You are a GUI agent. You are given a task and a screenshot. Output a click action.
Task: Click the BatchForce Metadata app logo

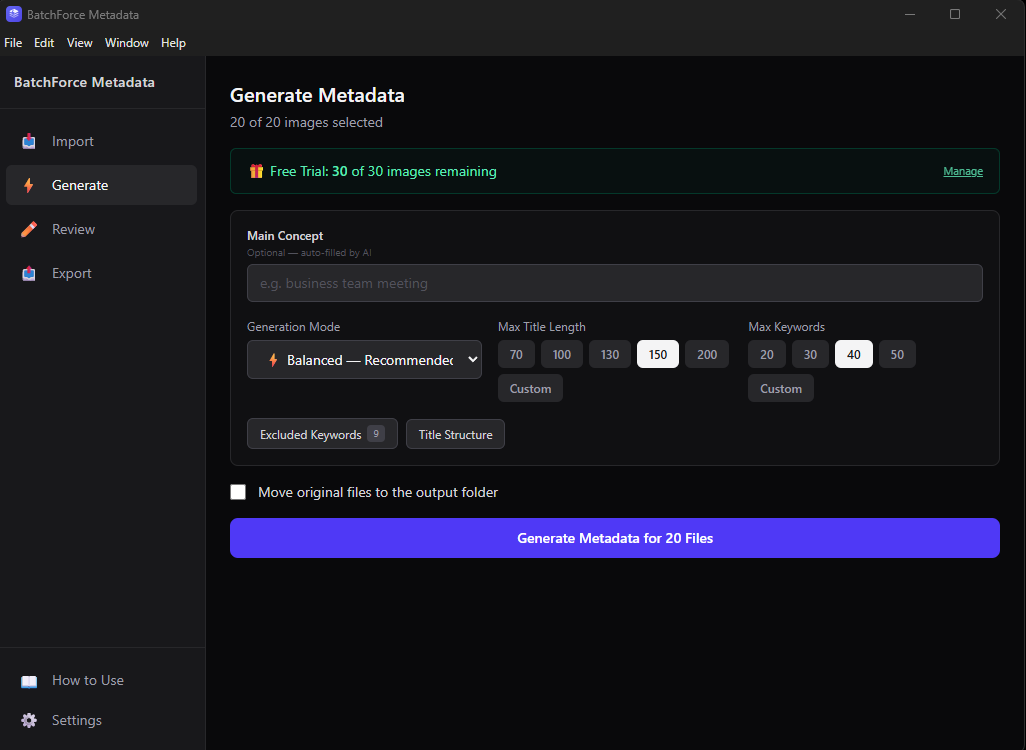pos(13,14)
